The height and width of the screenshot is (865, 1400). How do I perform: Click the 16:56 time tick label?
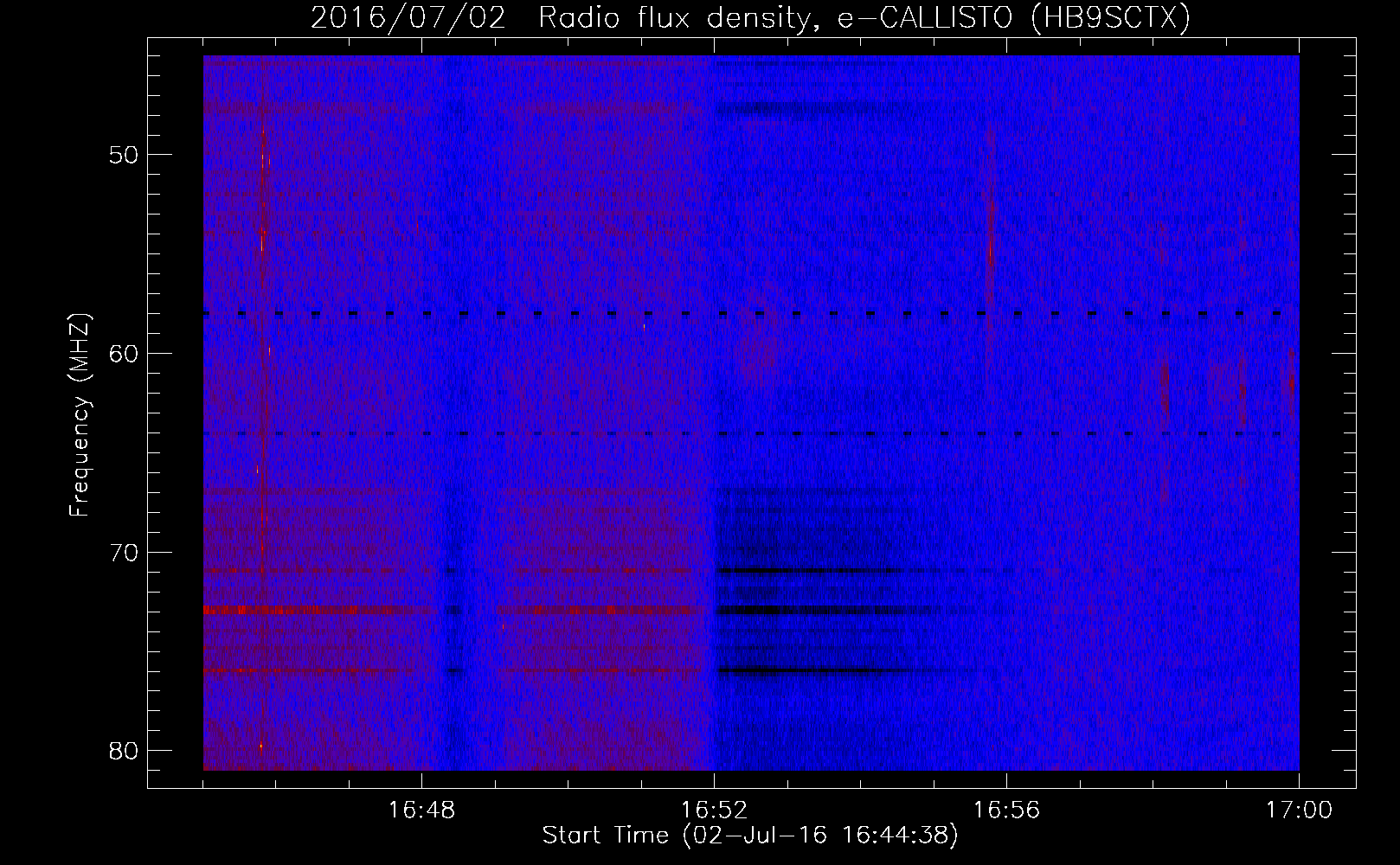click(1006, 811)
